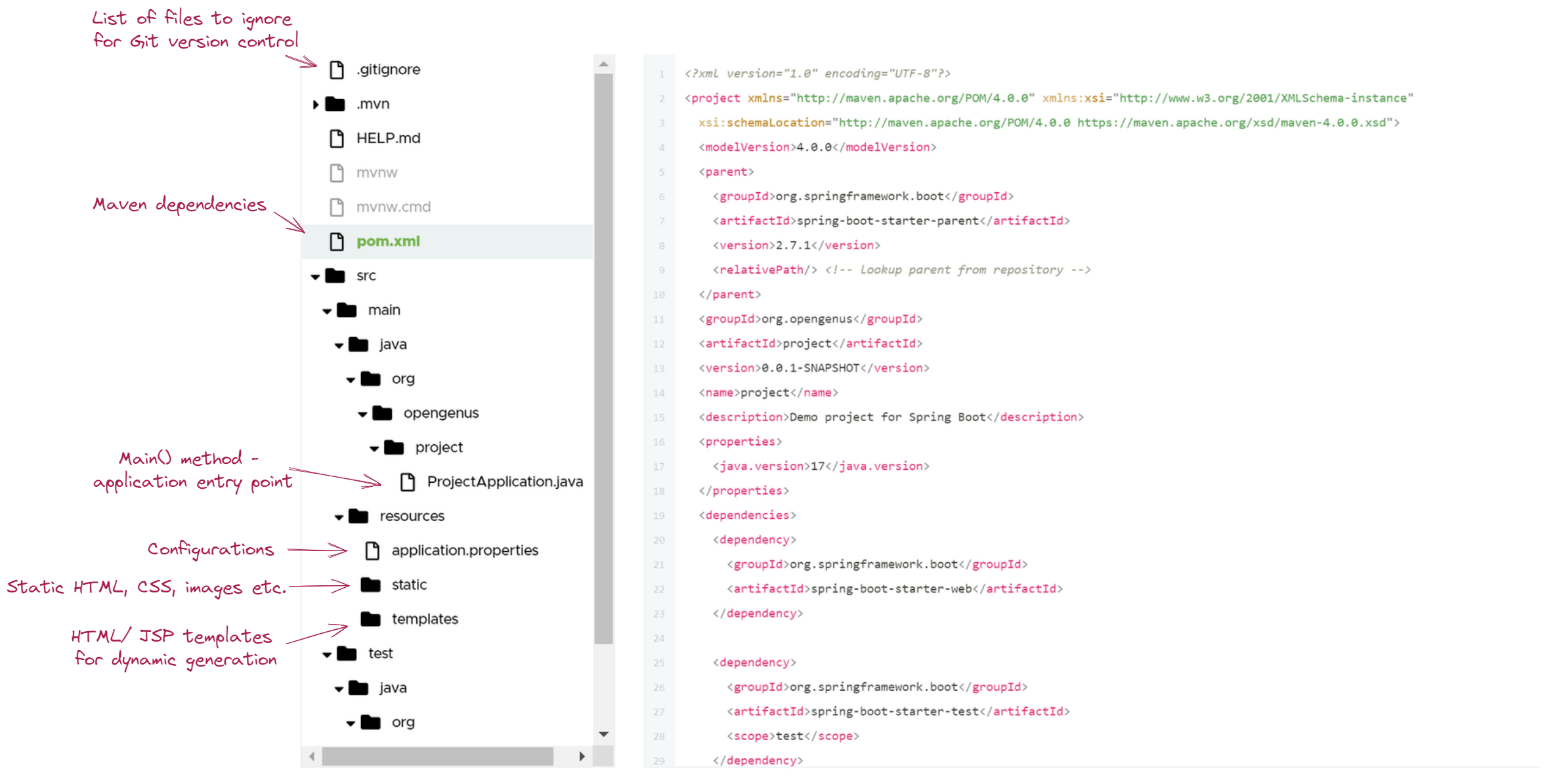Collapse the test folder arrow

point(327,654)
